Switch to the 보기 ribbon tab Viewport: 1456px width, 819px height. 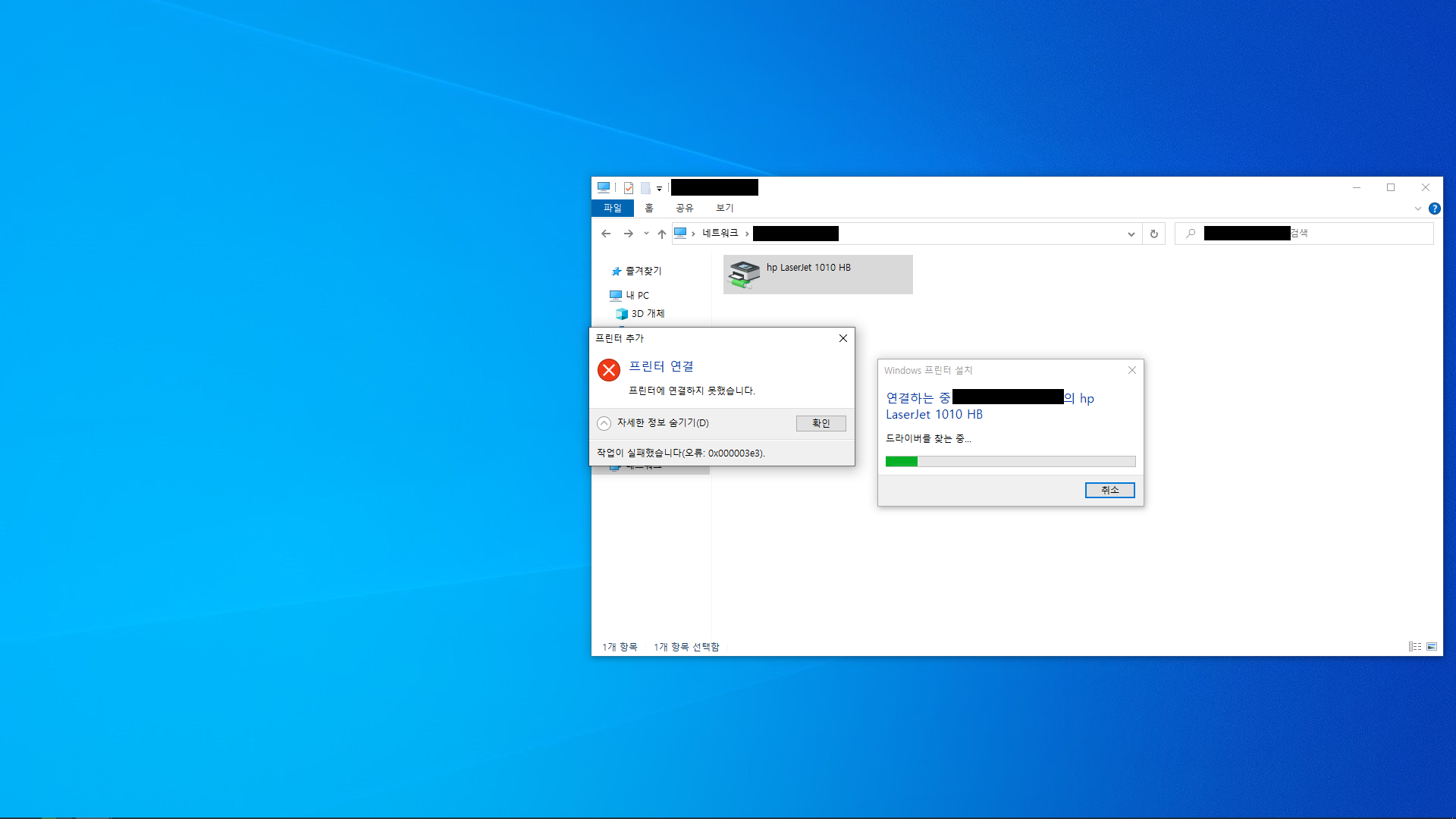click(723, 208)
